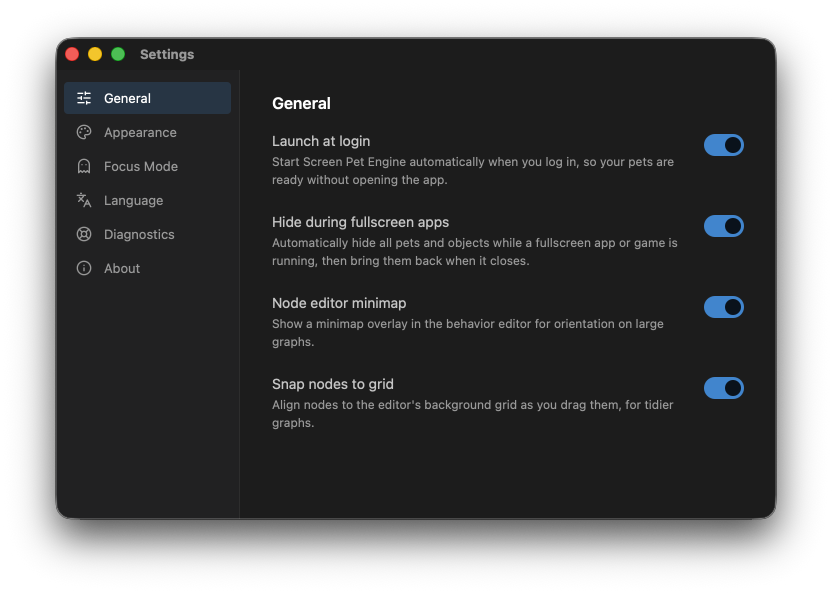
Task: Click the 'Start Screen Pet Engine automatically' description
Action: pos(473,171)
